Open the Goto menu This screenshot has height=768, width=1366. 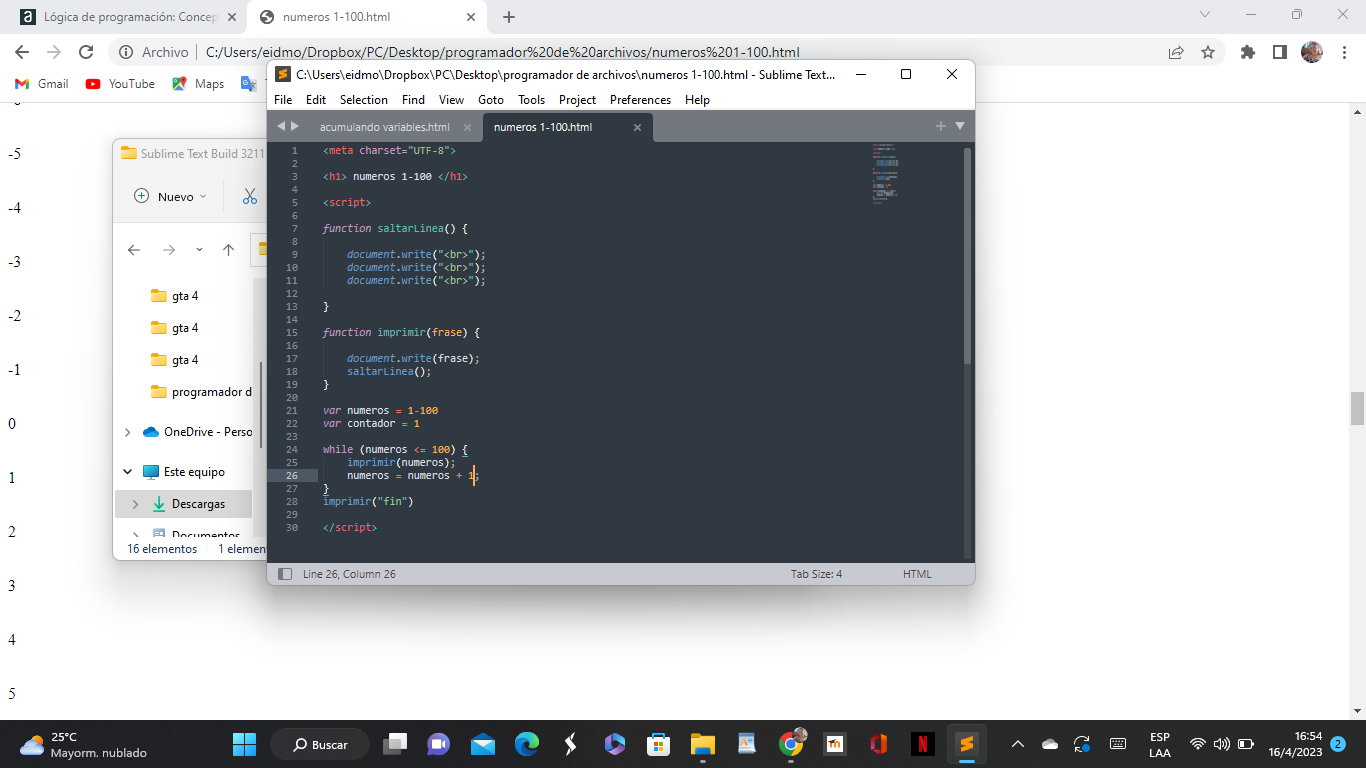[x=491, y=100]
